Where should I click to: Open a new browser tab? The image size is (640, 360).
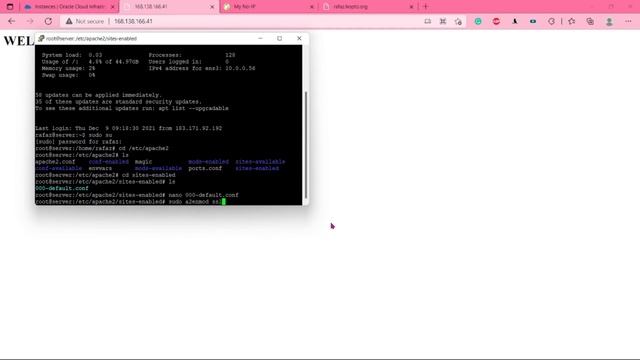point(426,7)
